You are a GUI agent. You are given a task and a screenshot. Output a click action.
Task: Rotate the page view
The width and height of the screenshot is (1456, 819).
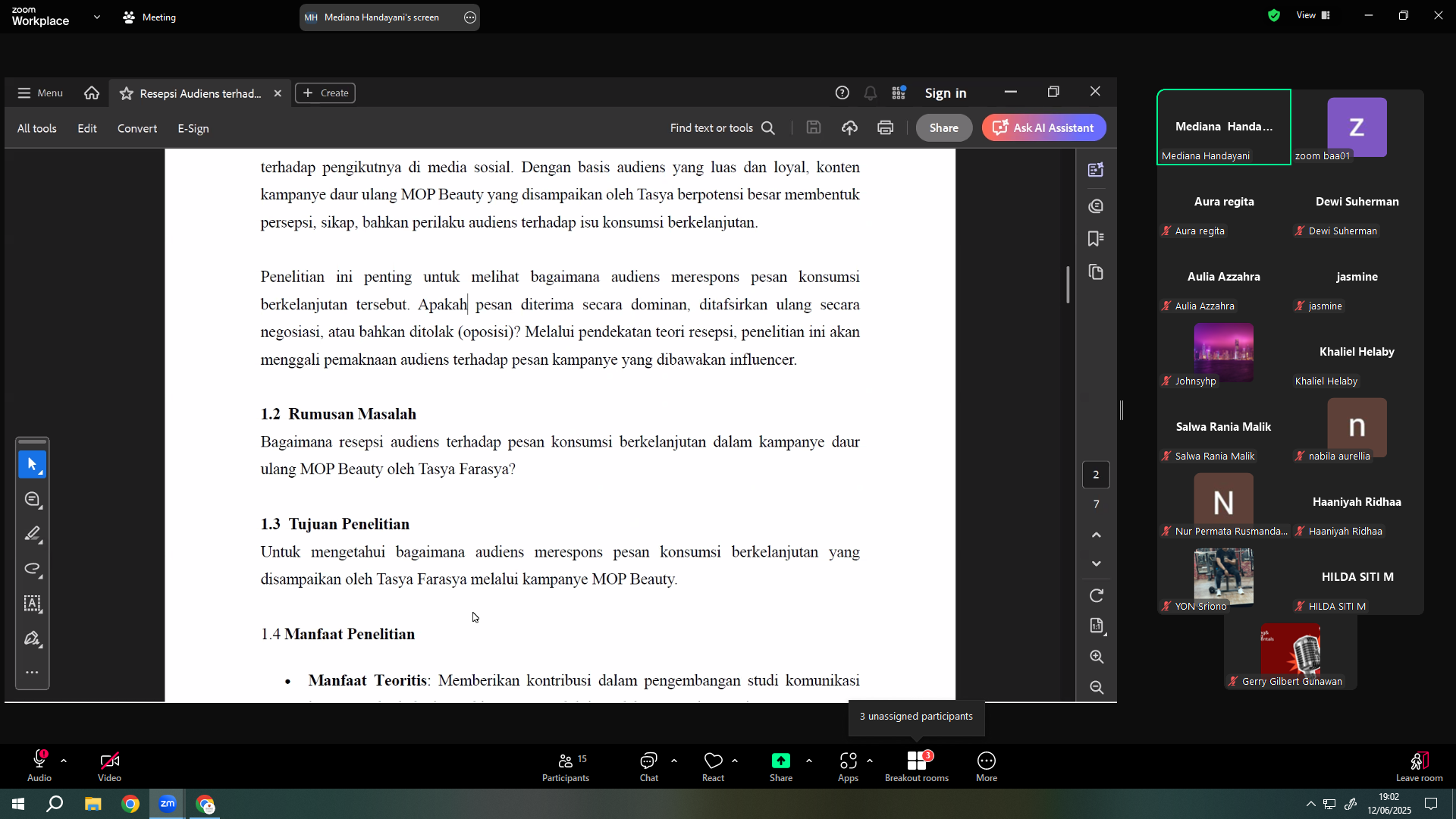point(1096,596)
